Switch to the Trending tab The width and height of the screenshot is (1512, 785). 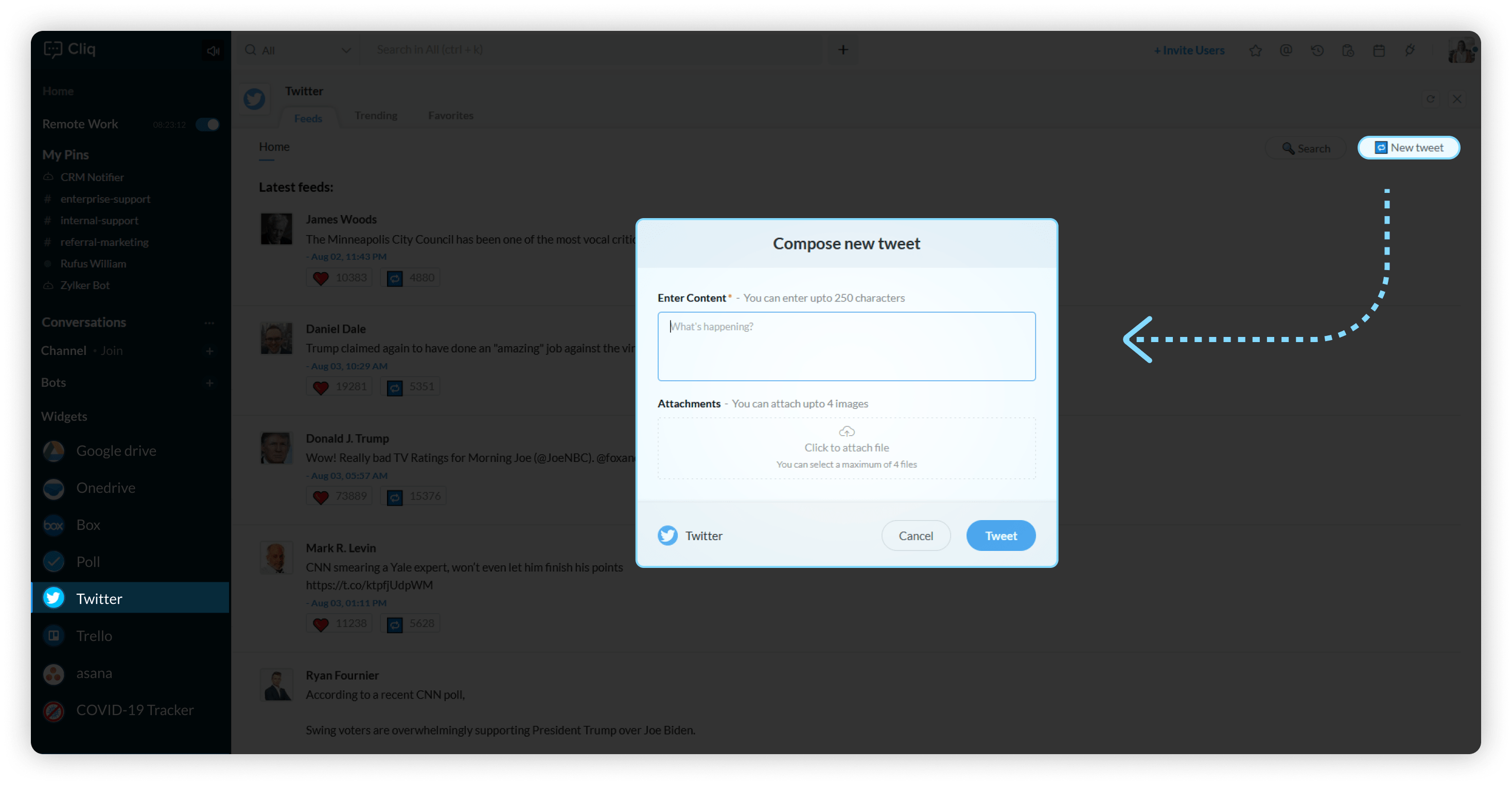pyautogui.click(x=376, y=116)
